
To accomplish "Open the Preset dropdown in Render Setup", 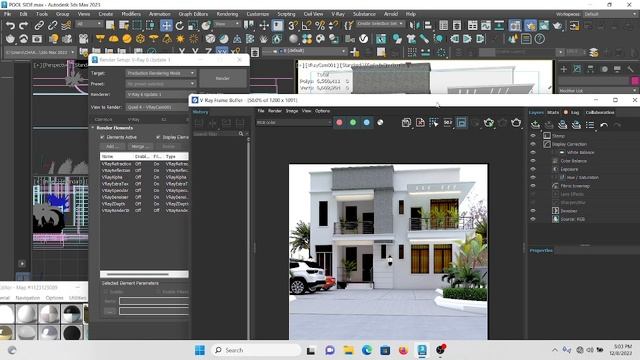I will point(161,84).
